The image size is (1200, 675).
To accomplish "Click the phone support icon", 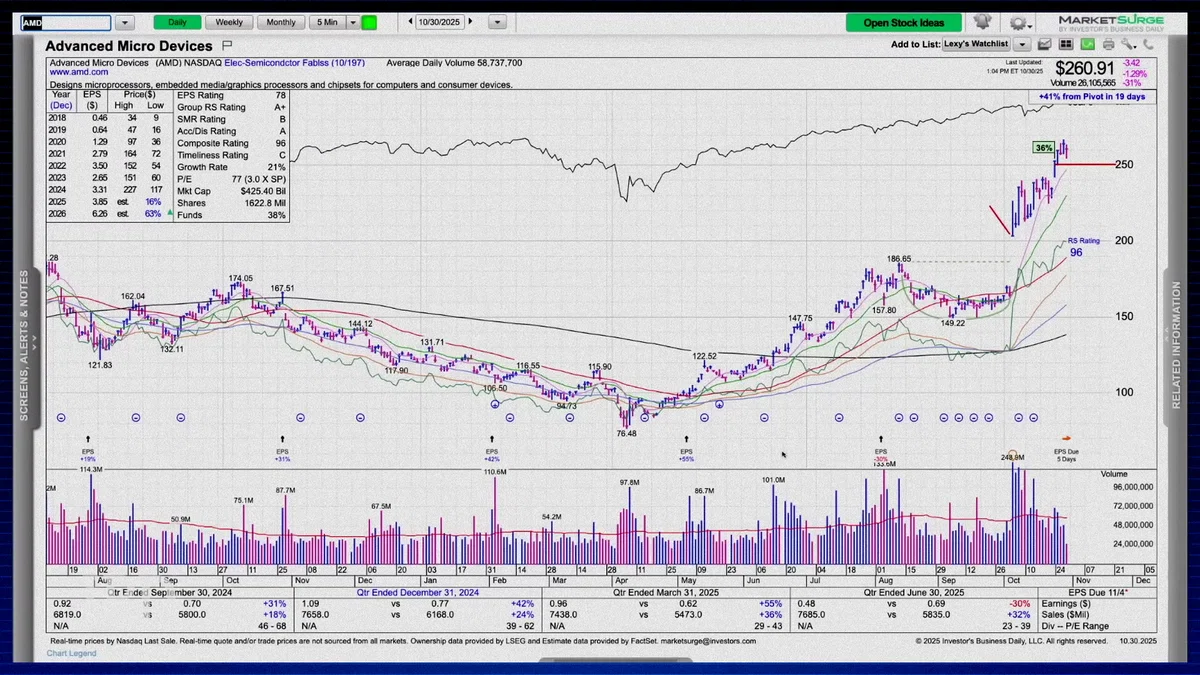I will pyautogui.click(x=1148, y=44).
